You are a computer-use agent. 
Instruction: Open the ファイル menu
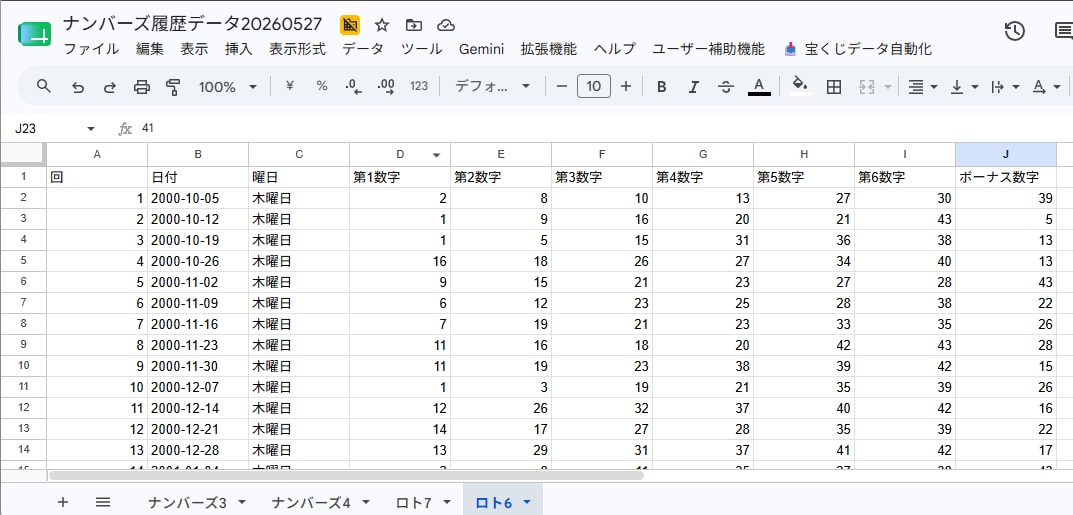pyautogui.click(x=91, y=49)
